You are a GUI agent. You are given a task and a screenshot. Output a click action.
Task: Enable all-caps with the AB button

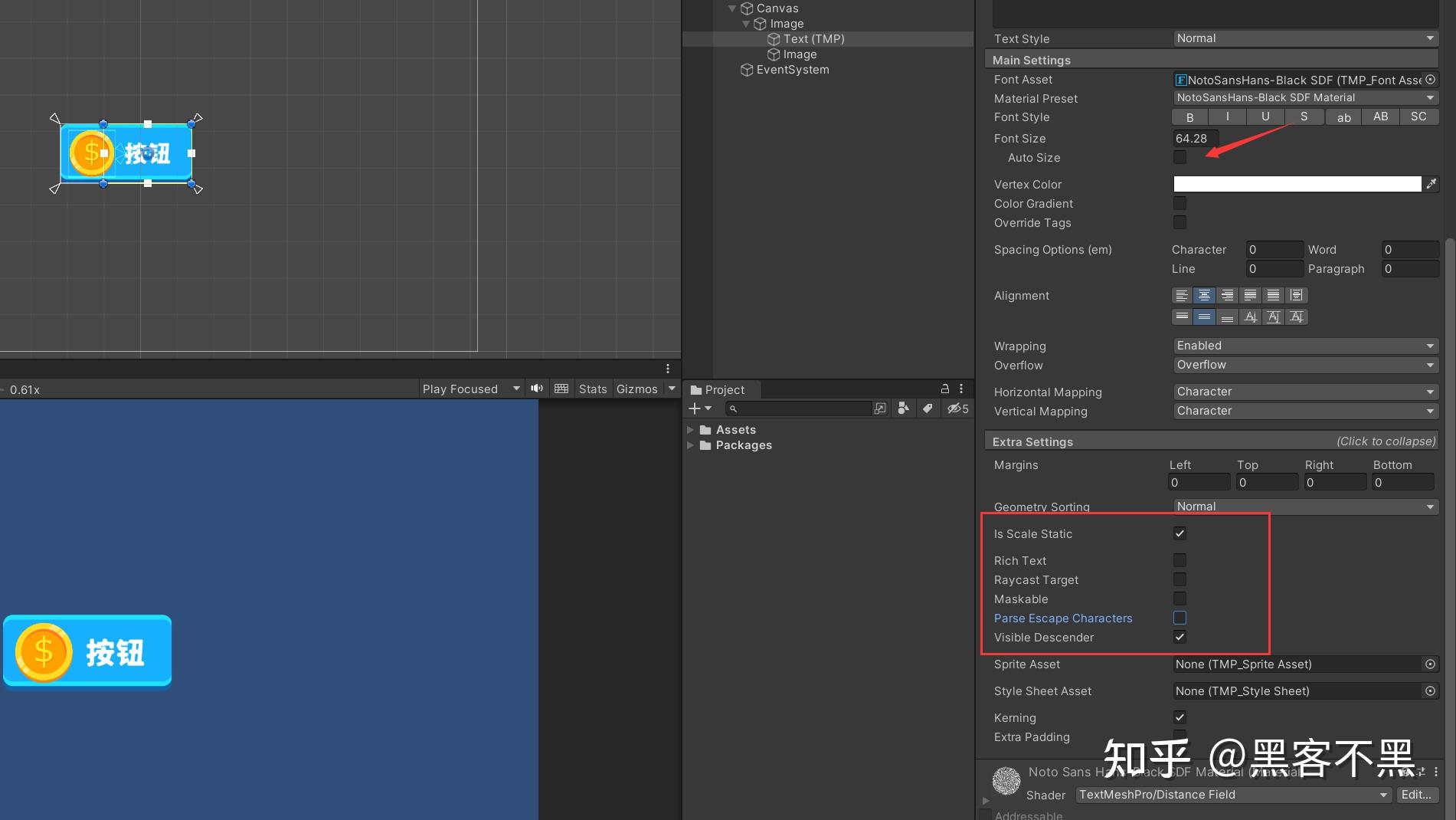click(1379, 116)
